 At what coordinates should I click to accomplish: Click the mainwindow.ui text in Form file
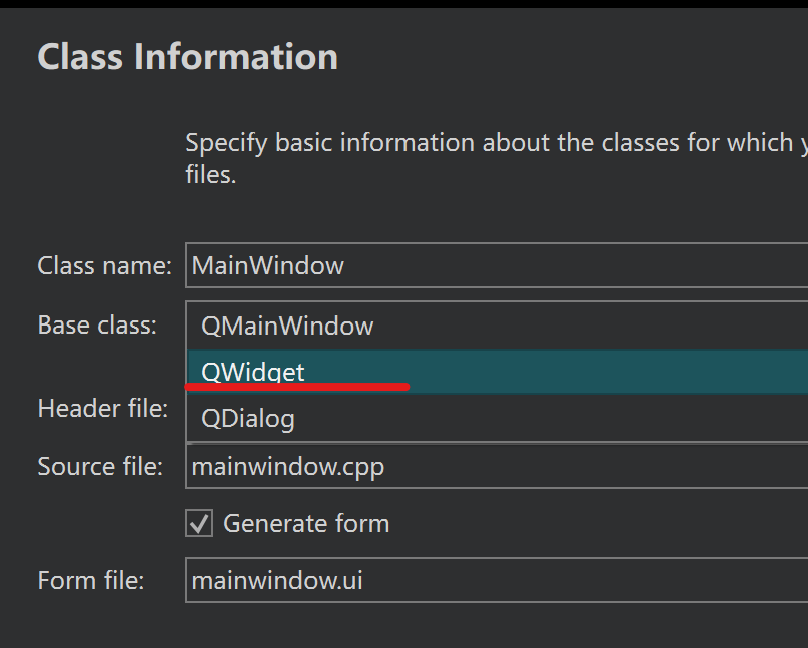[277, 580]
